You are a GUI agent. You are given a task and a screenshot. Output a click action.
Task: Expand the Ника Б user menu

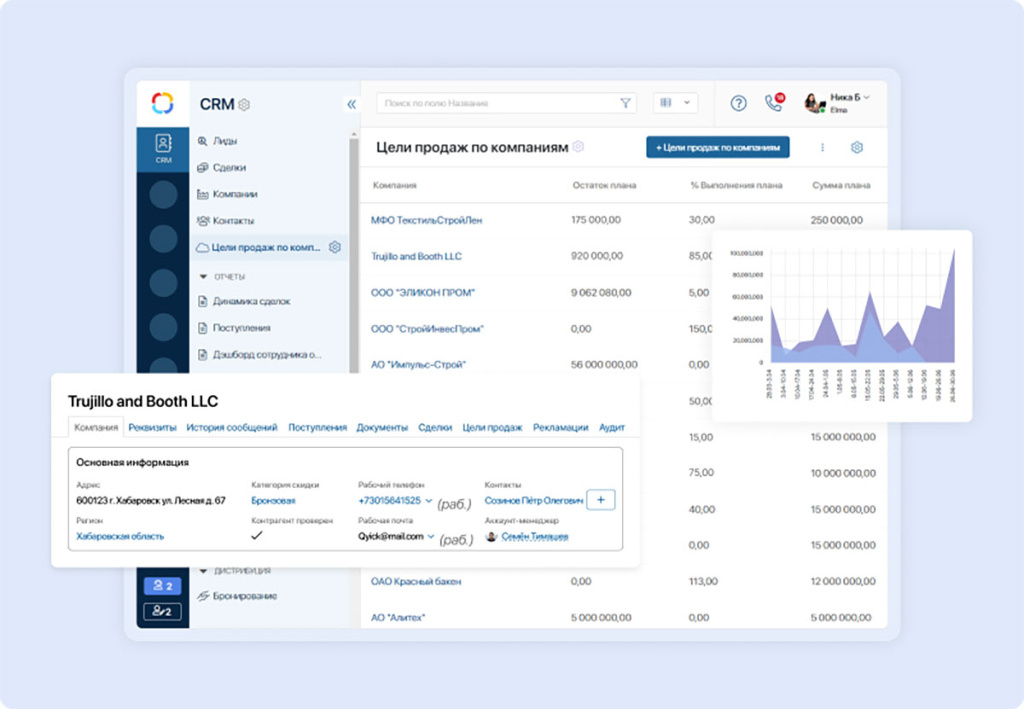866,97
